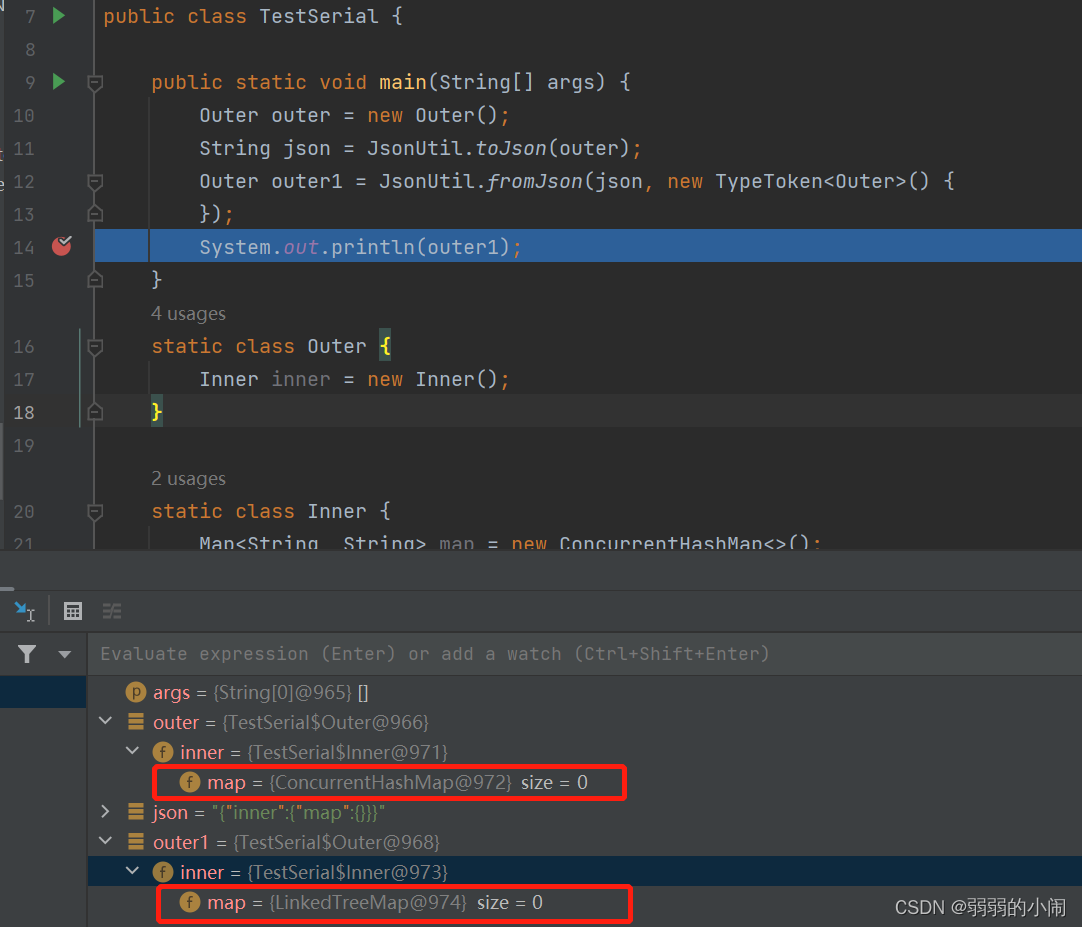1082x927 pixels.
Task: Click 'ConcurrentHashMap' in line 21
Action: tap(661, 542)
